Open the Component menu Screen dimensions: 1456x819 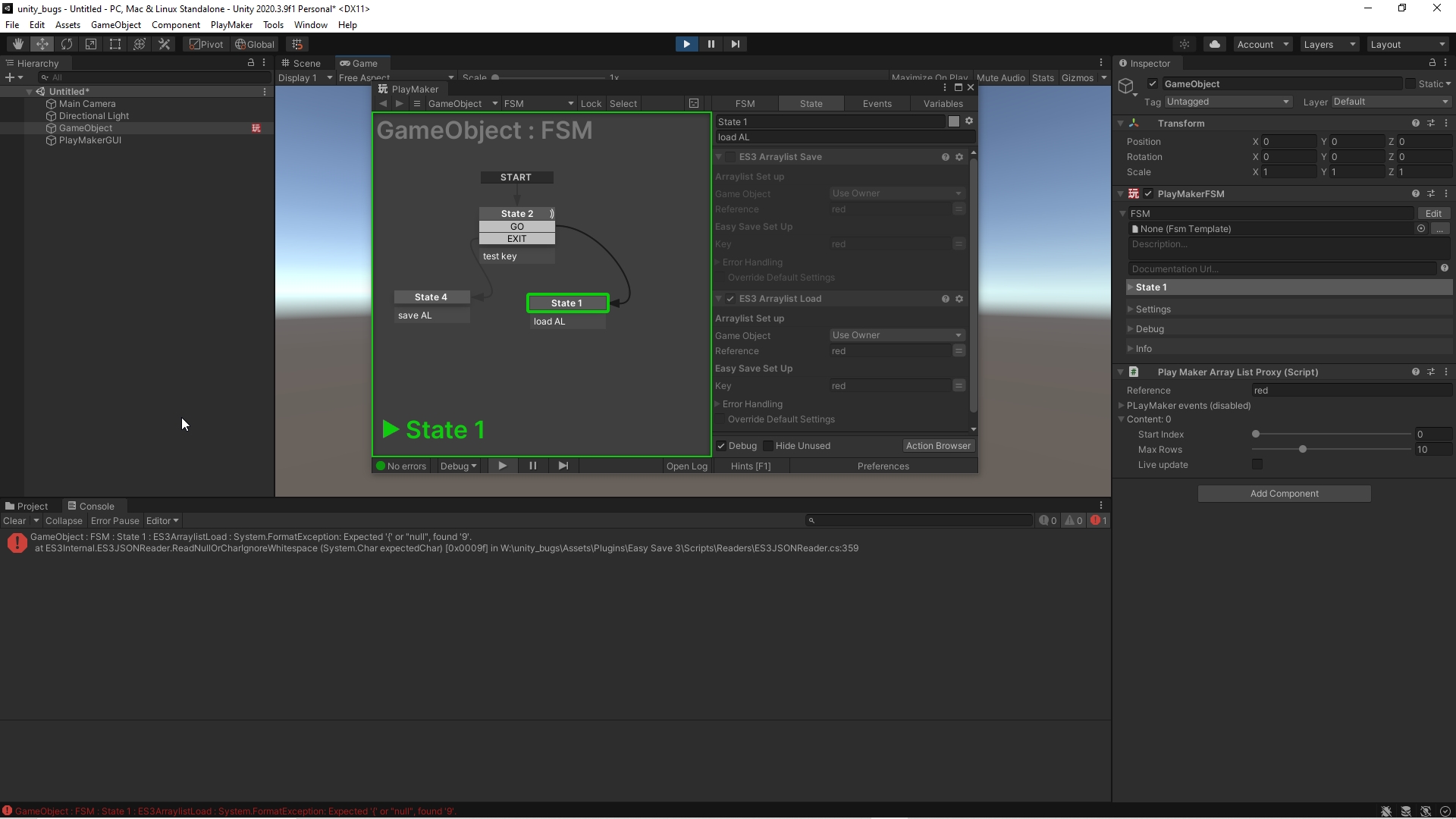pyautogui.click(x=175, y=25)
